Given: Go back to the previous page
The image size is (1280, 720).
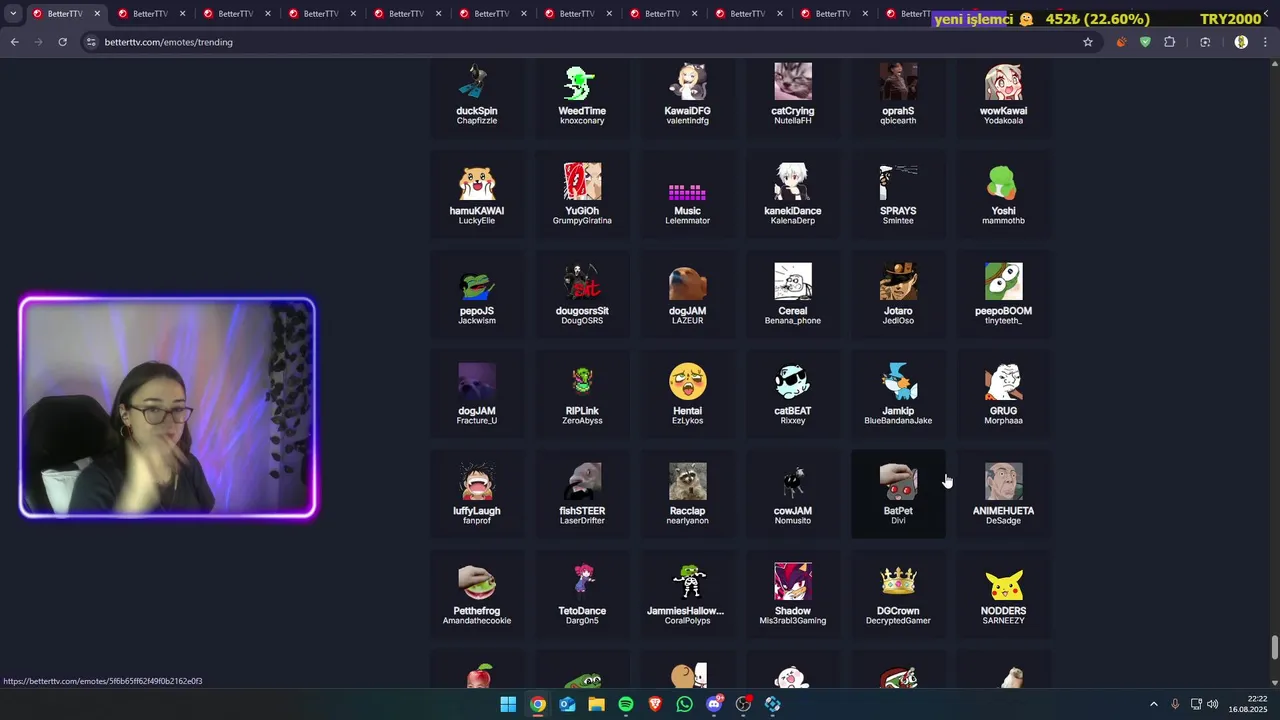Looking at the screenshot, I should click(x=14, y=42).
